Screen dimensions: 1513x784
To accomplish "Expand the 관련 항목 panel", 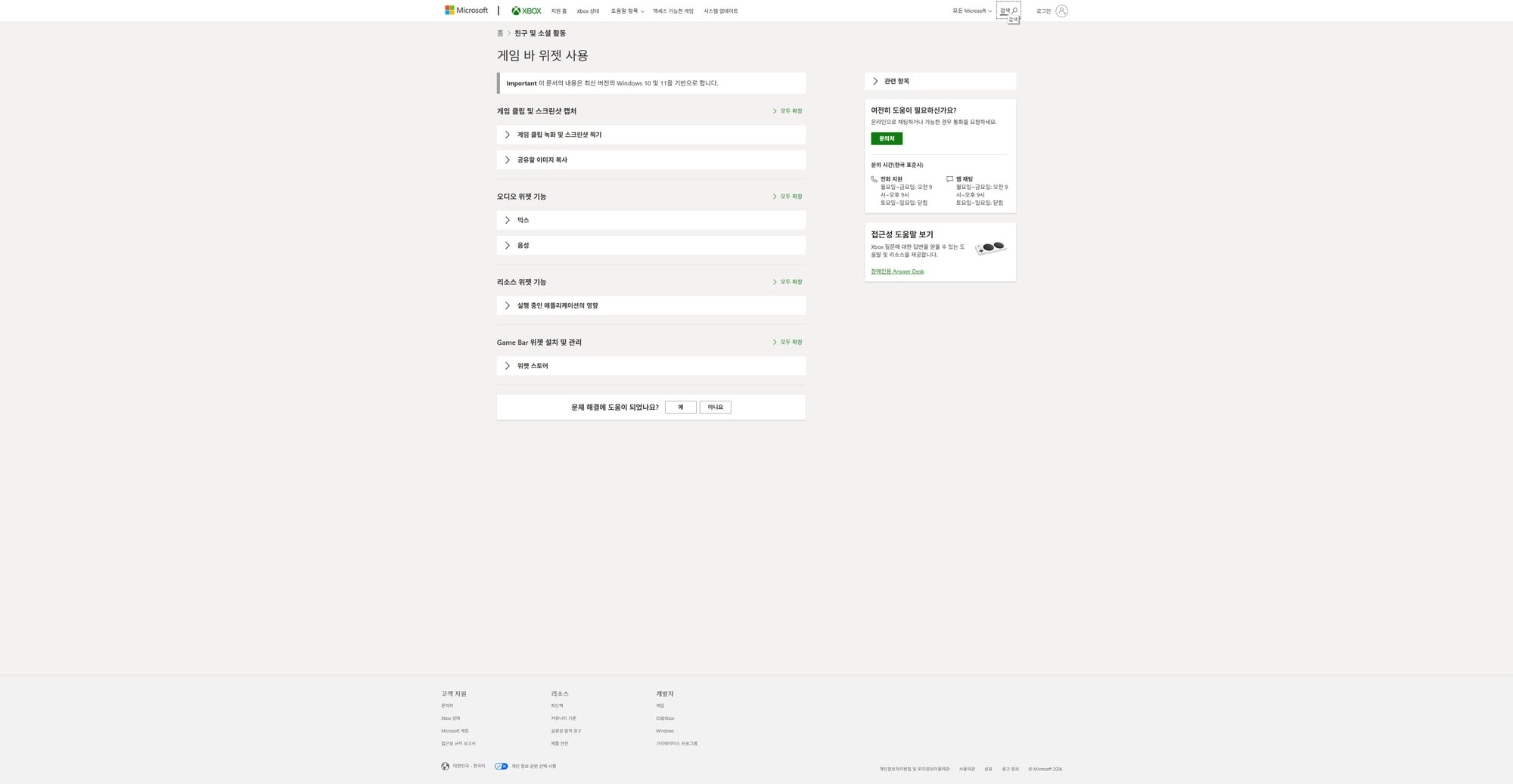I will (940, 81).
